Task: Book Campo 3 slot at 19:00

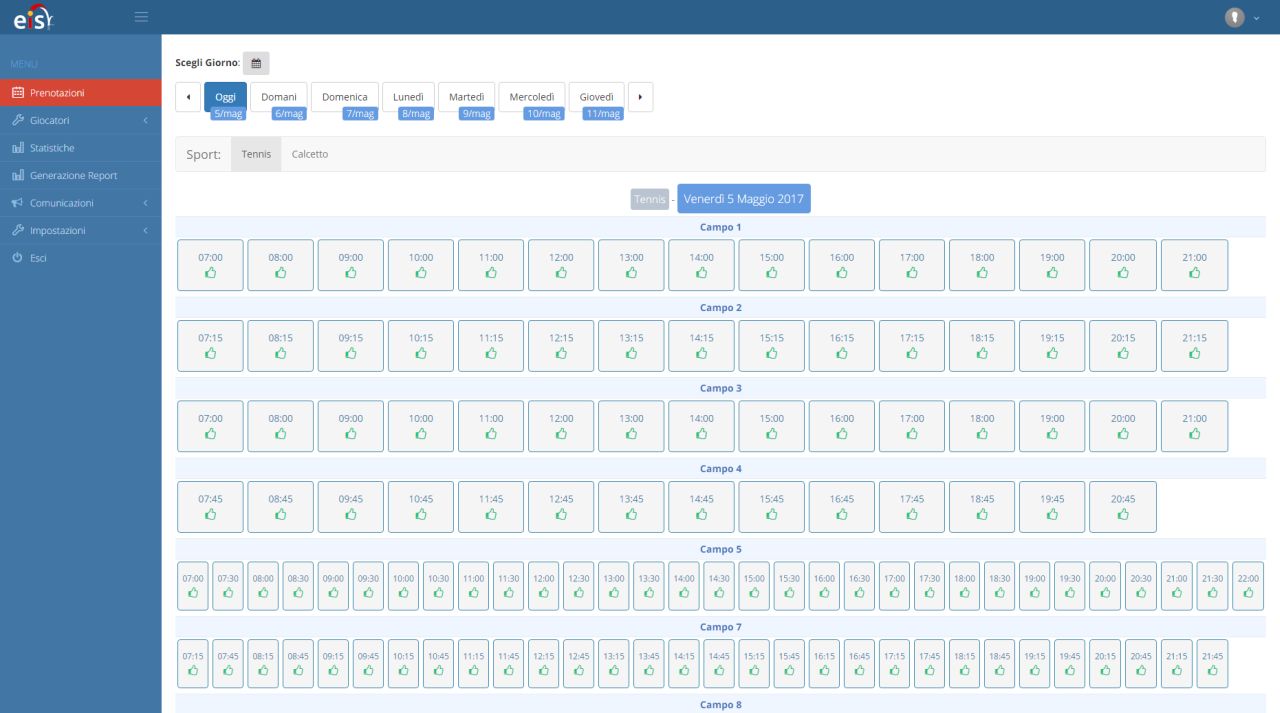Action: click(1052, 426)
